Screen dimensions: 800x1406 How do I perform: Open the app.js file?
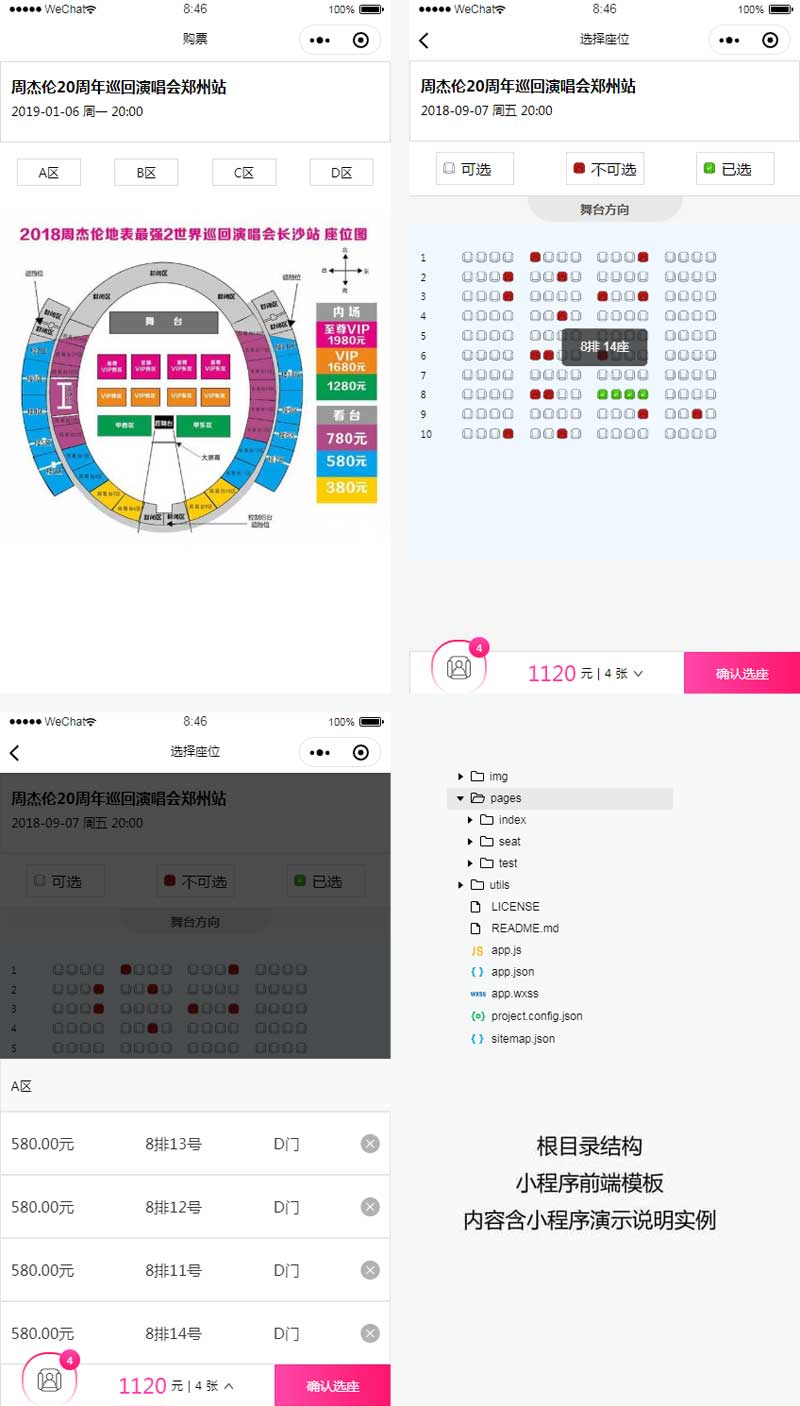506,950
